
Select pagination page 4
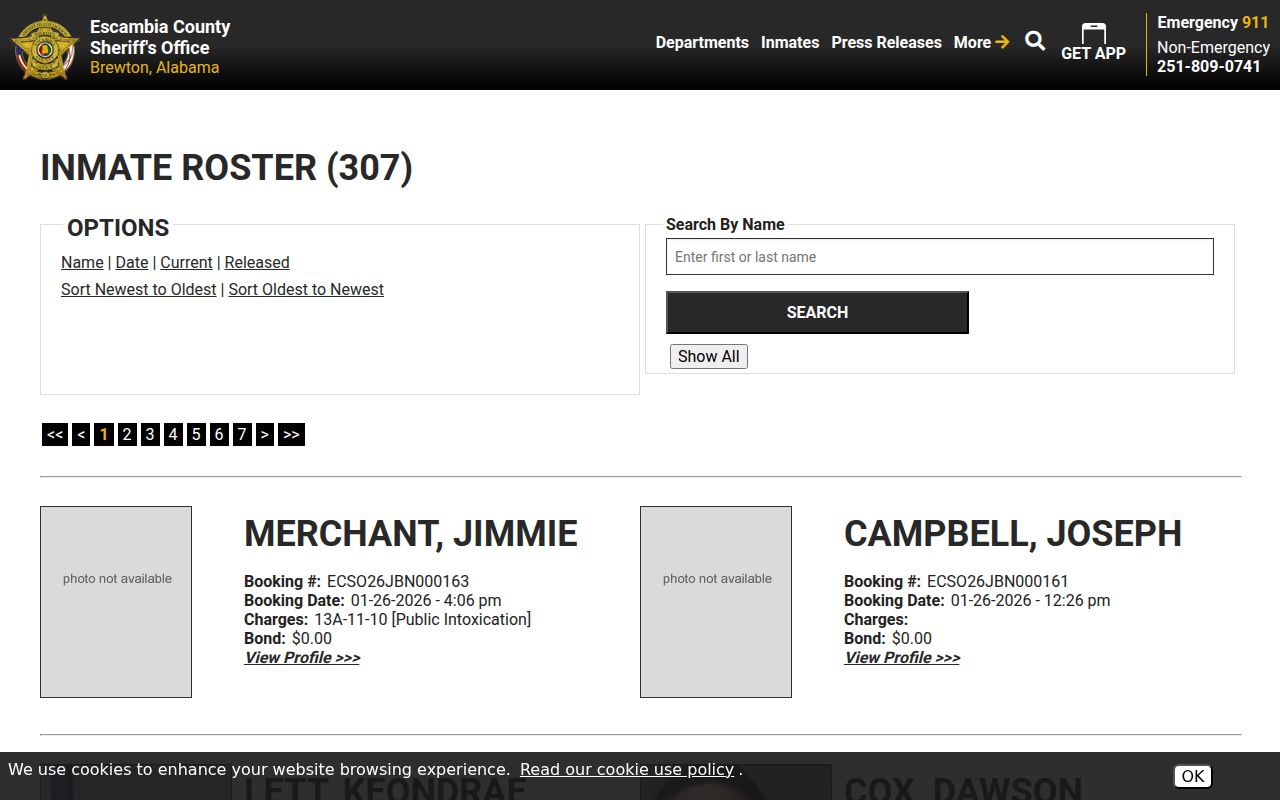tap(173, 434)
